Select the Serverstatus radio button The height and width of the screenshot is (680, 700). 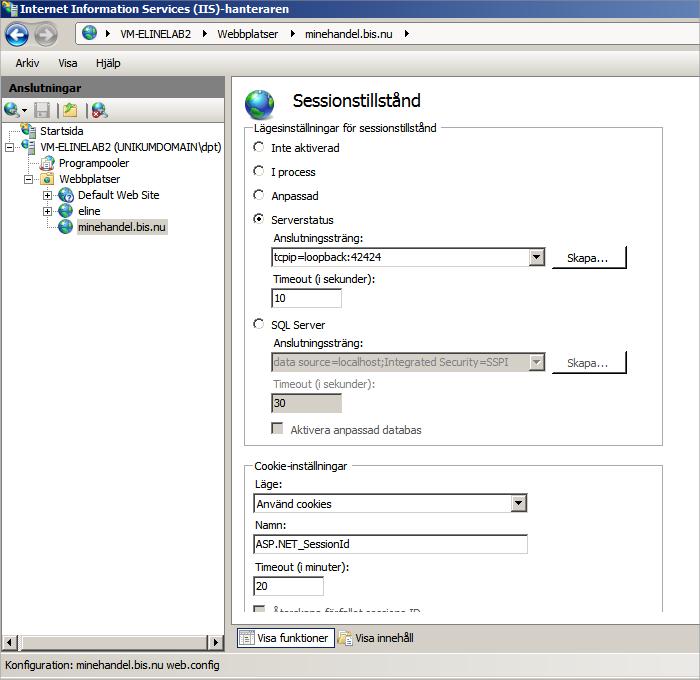click(x=258, y=219)
